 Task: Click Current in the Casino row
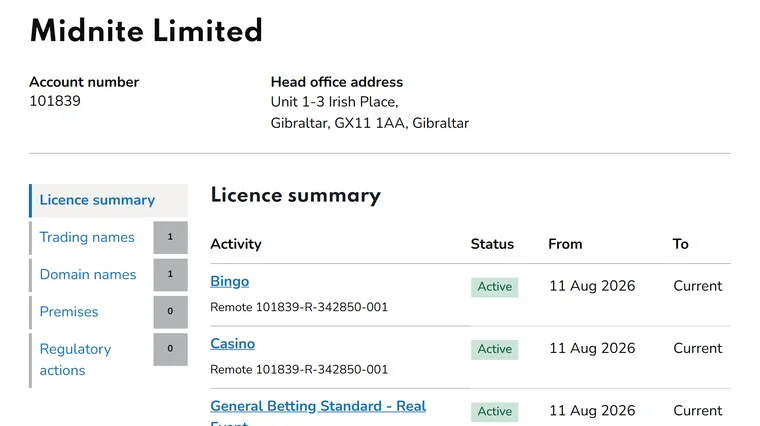coord(698,348)
